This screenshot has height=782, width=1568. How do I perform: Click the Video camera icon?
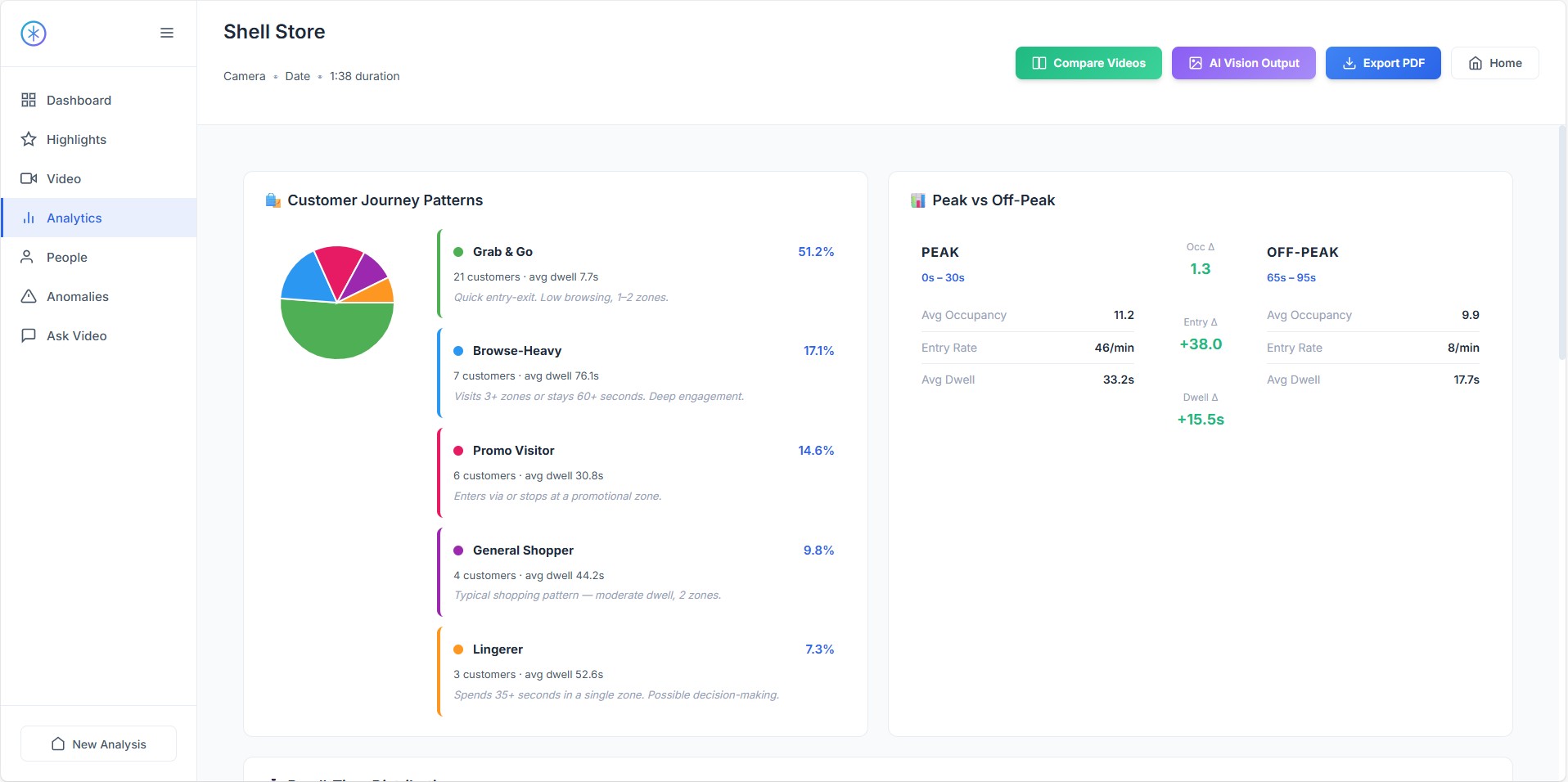[x=29, y=178]
